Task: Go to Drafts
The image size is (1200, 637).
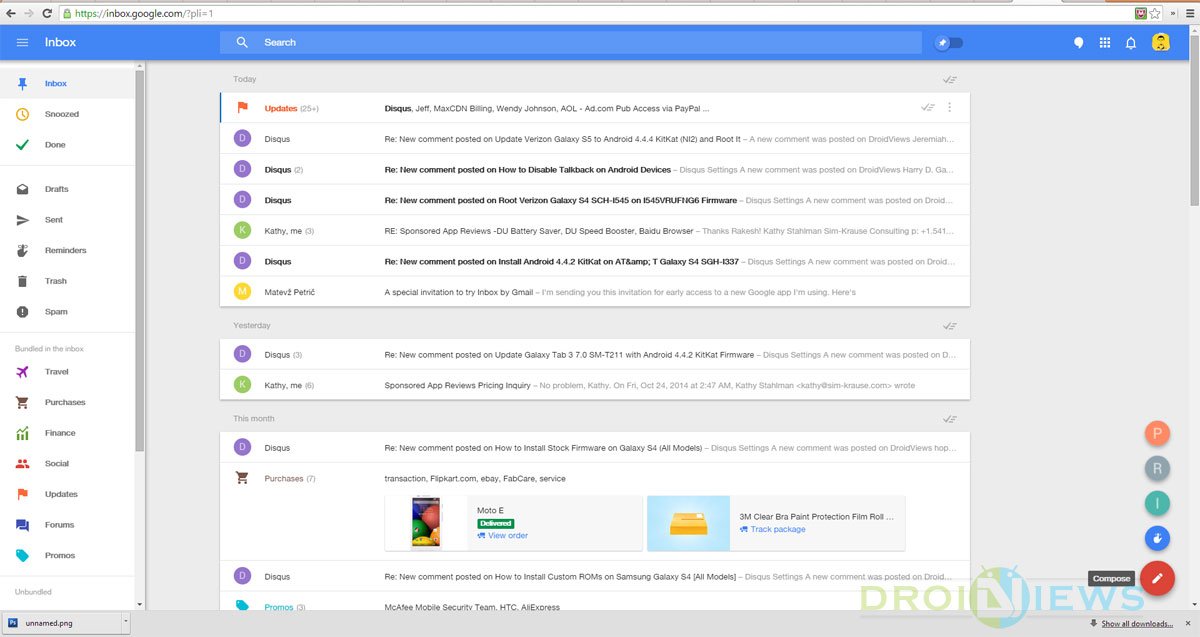Action: (x=67, y=189)
